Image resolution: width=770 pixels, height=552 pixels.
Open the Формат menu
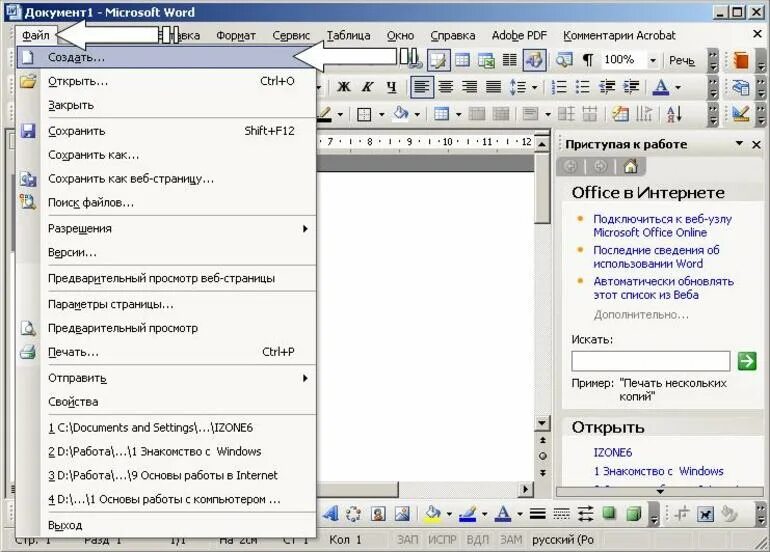click(x=236, y=35)
